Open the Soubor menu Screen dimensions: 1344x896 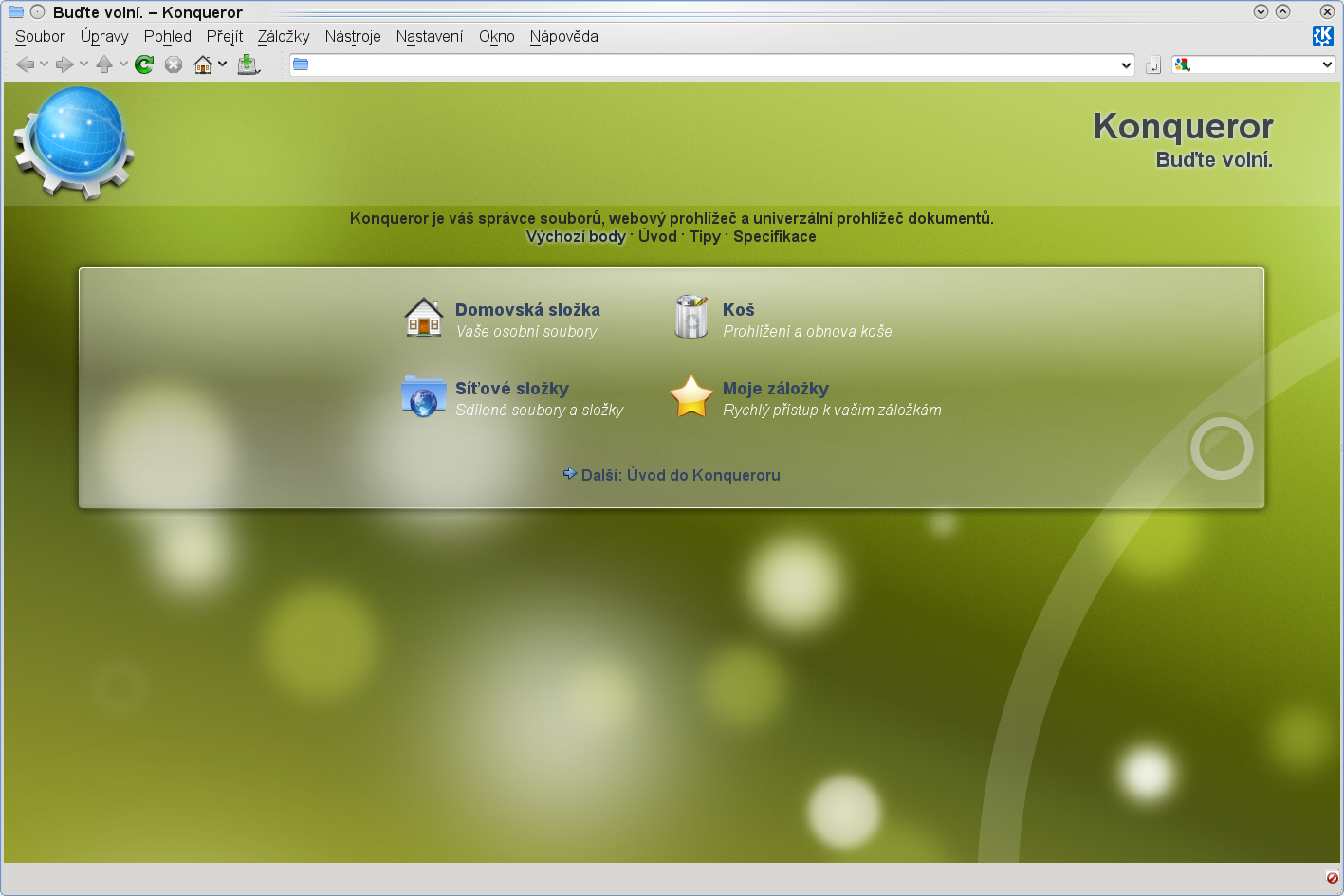coord(40,36)
